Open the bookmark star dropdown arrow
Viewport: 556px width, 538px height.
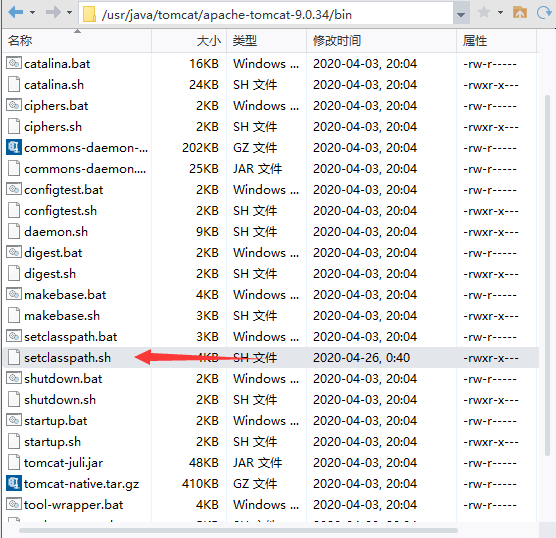tap(500, 13)
